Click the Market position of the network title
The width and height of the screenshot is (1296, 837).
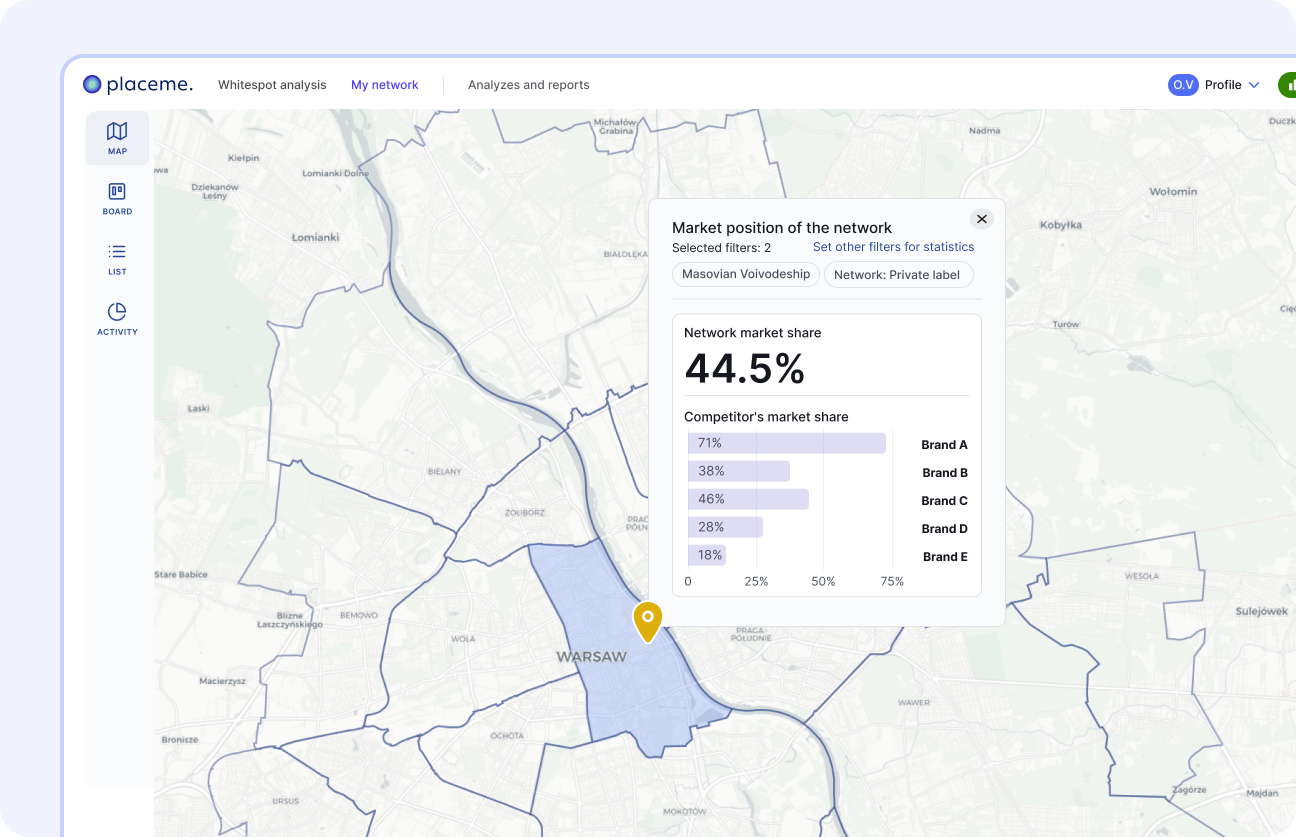(x=782, y=228)
